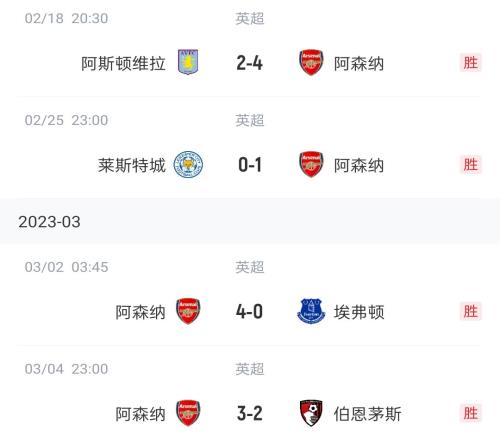Click Arsenal crest in Everton match
Screen dimensions: 500x440
(188, 311)
